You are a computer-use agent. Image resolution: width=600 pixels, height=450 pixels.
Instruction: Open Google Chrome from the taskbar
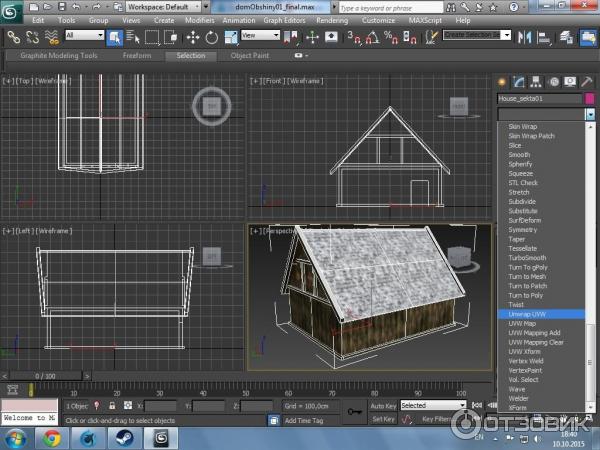click(x=52, y=437)
